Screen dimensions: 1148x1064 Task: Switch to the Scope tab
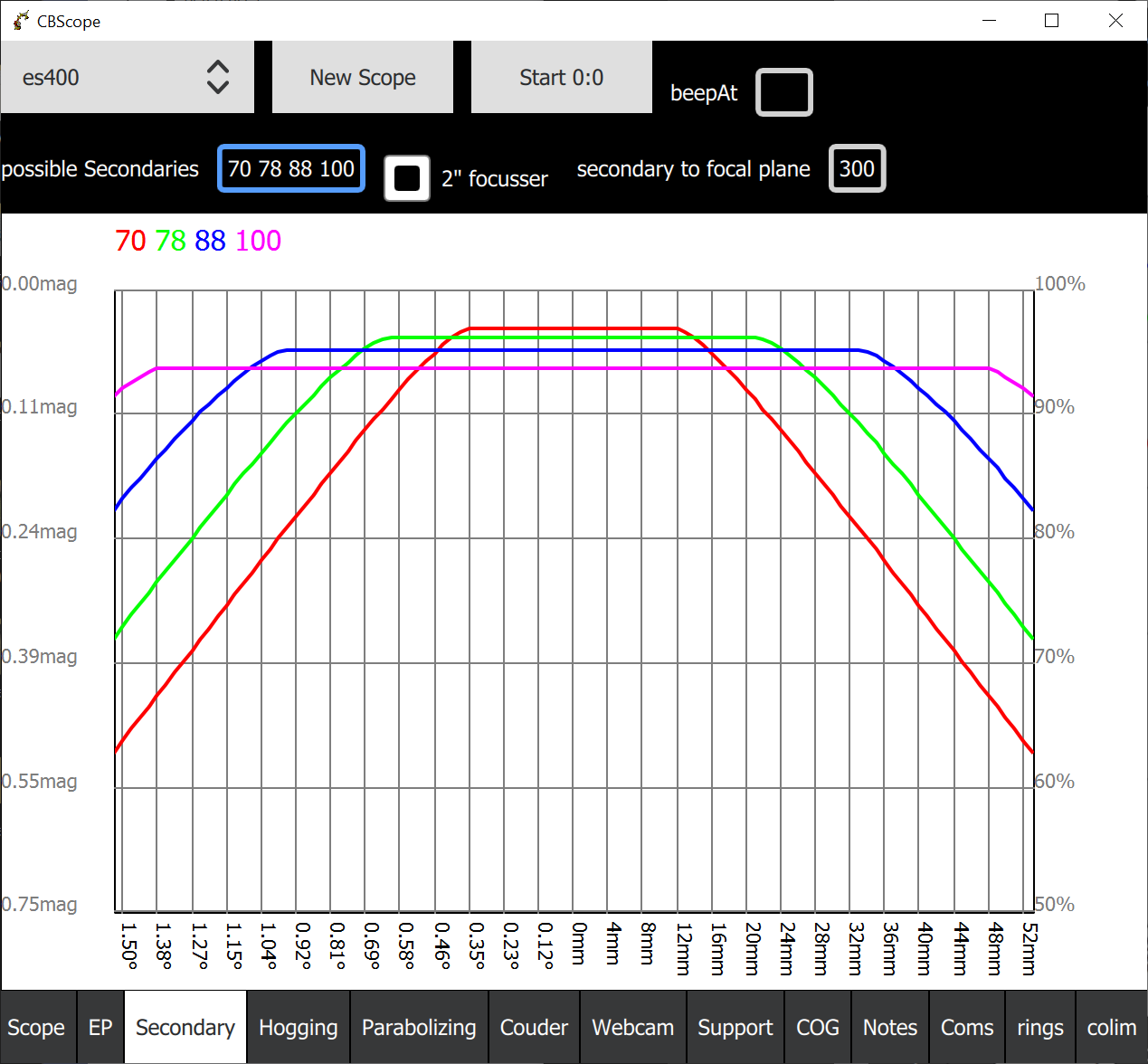coord(37,1027)
